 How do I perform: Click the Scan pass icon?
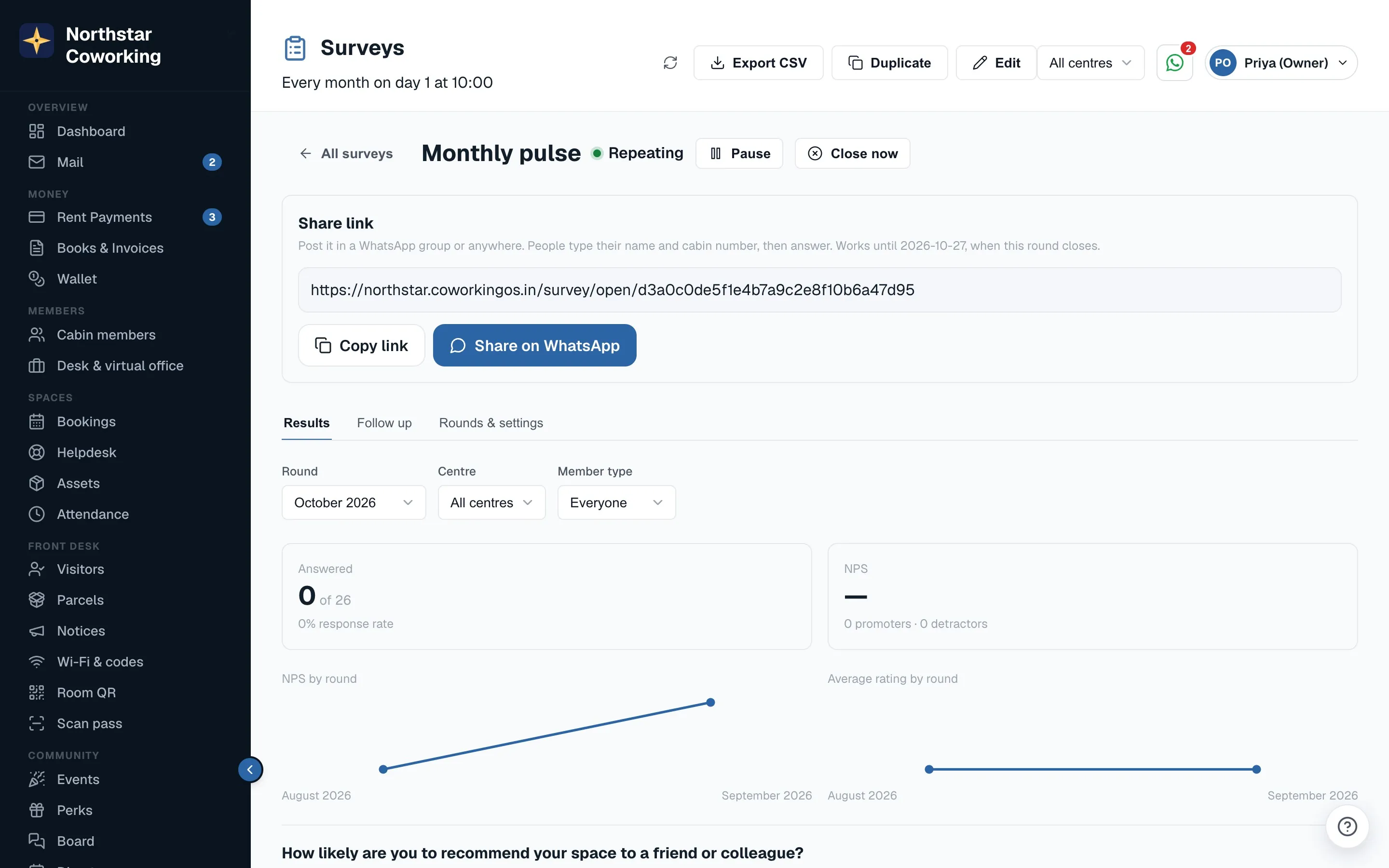click(x=37, y=723)
